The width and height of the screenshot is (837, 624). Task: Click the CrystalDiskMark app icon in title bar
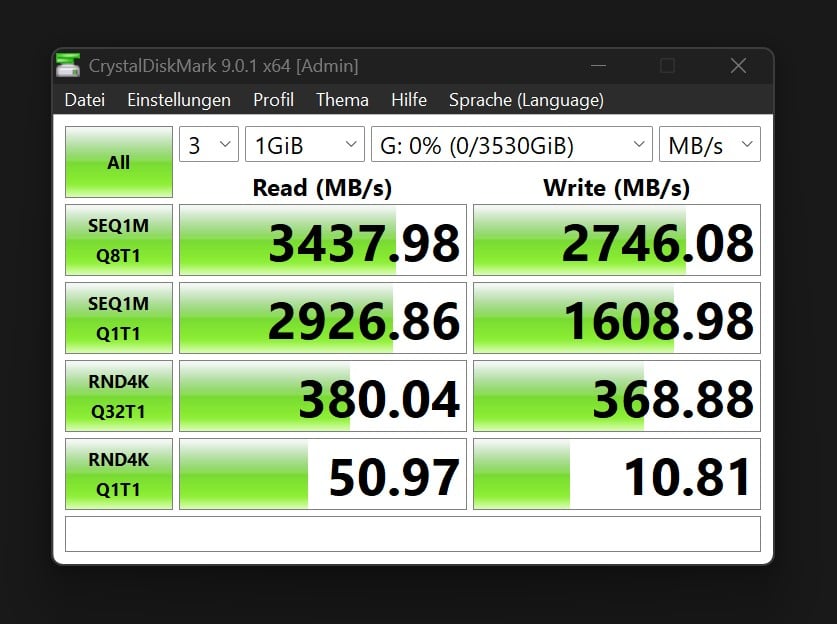pyautogui.click(x=69, y=66)
